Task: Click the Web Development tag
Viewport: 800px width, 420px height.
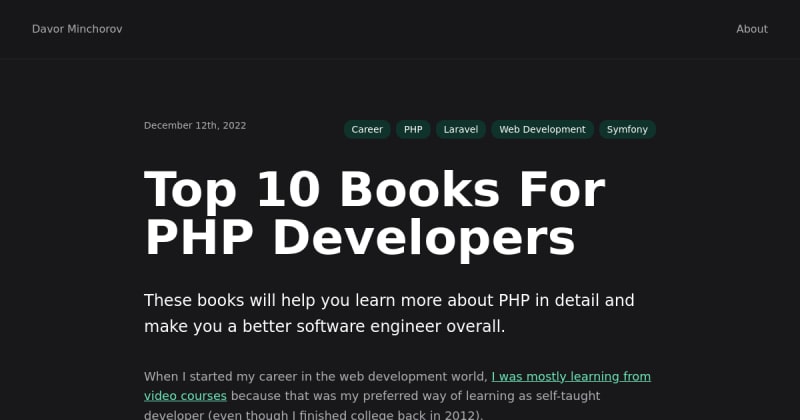Action: pyautogui.click(x=542, y=129)
